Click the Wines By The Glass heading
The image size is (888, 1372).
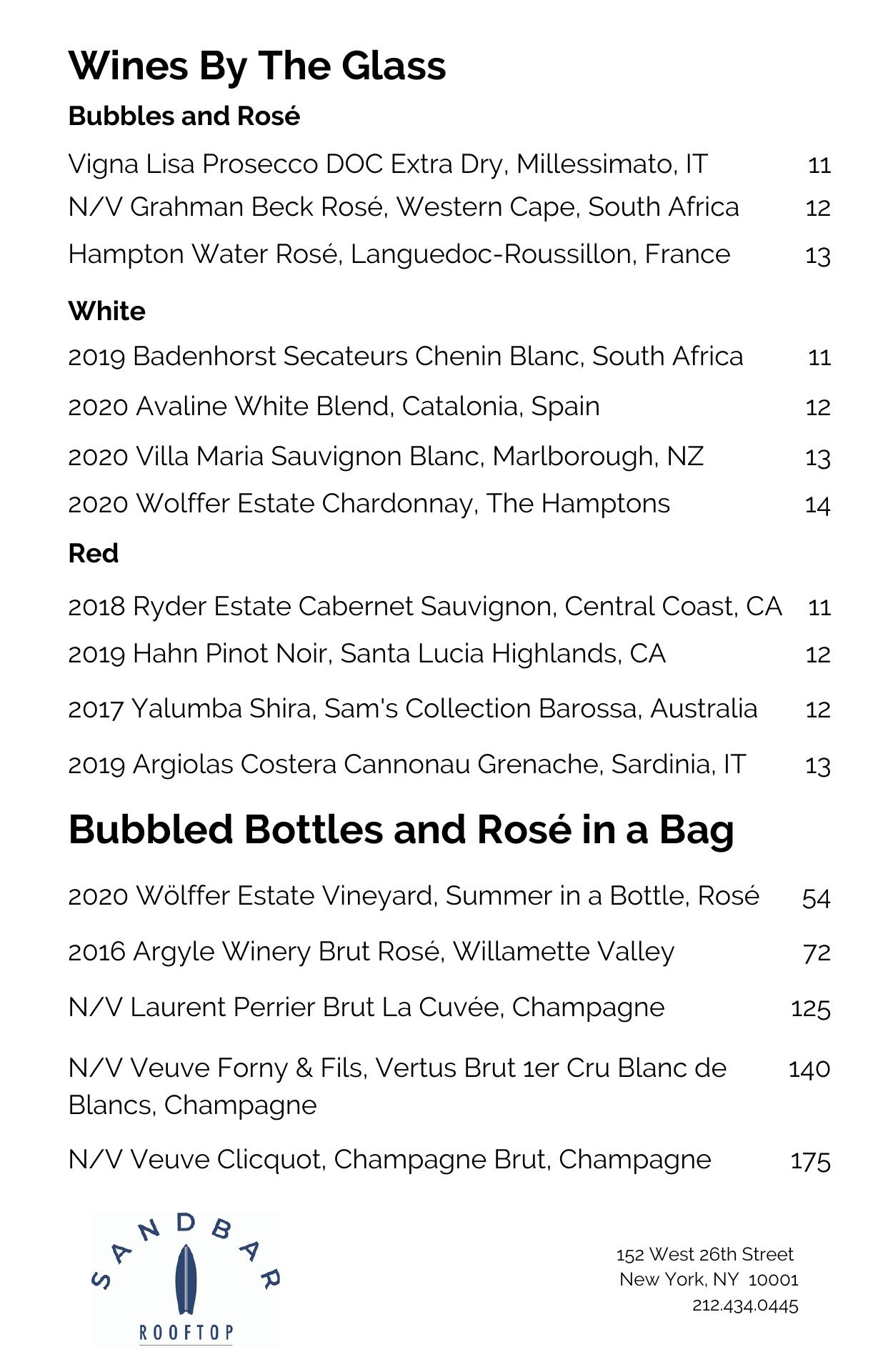point(257,66)
